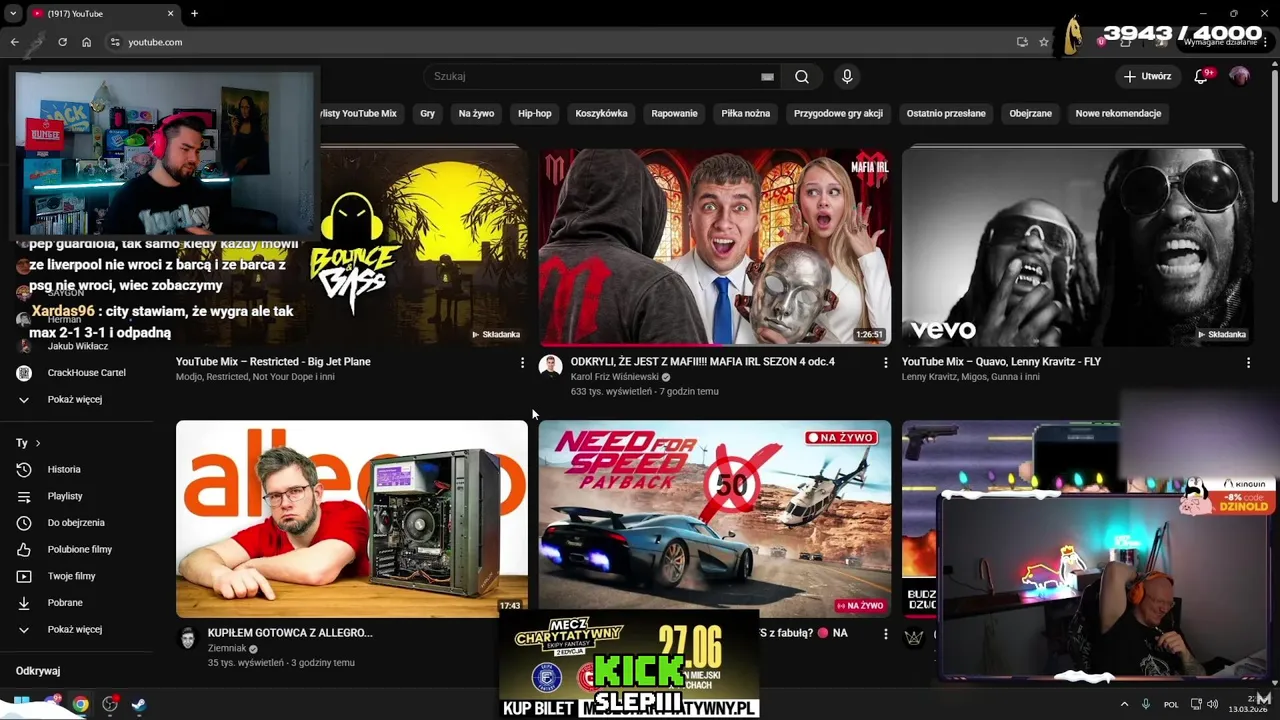Filter by Koszykówka chip
Screen dimensions: 1280x720
601,114
